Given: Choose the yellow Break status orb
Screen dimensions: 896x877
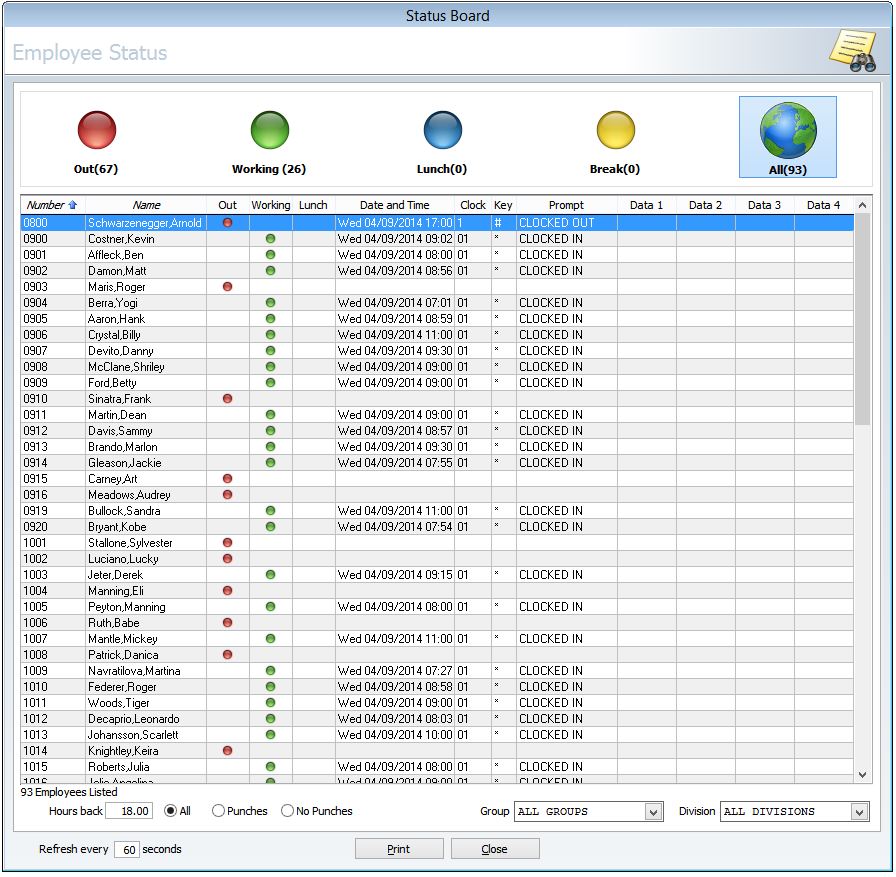Looking at the screenshot, I should pyautogui.click(x=615, y=131).
